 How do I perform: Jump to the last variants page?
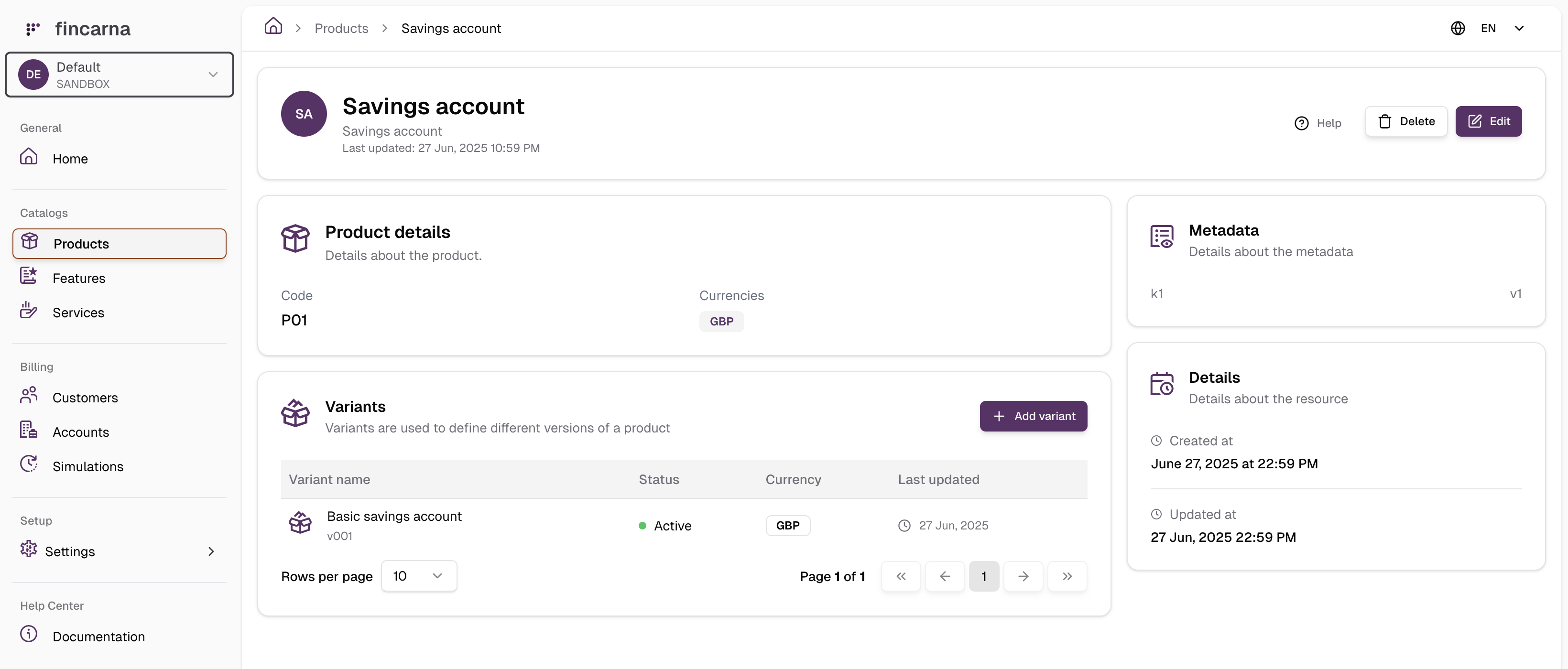[1067, 576]
